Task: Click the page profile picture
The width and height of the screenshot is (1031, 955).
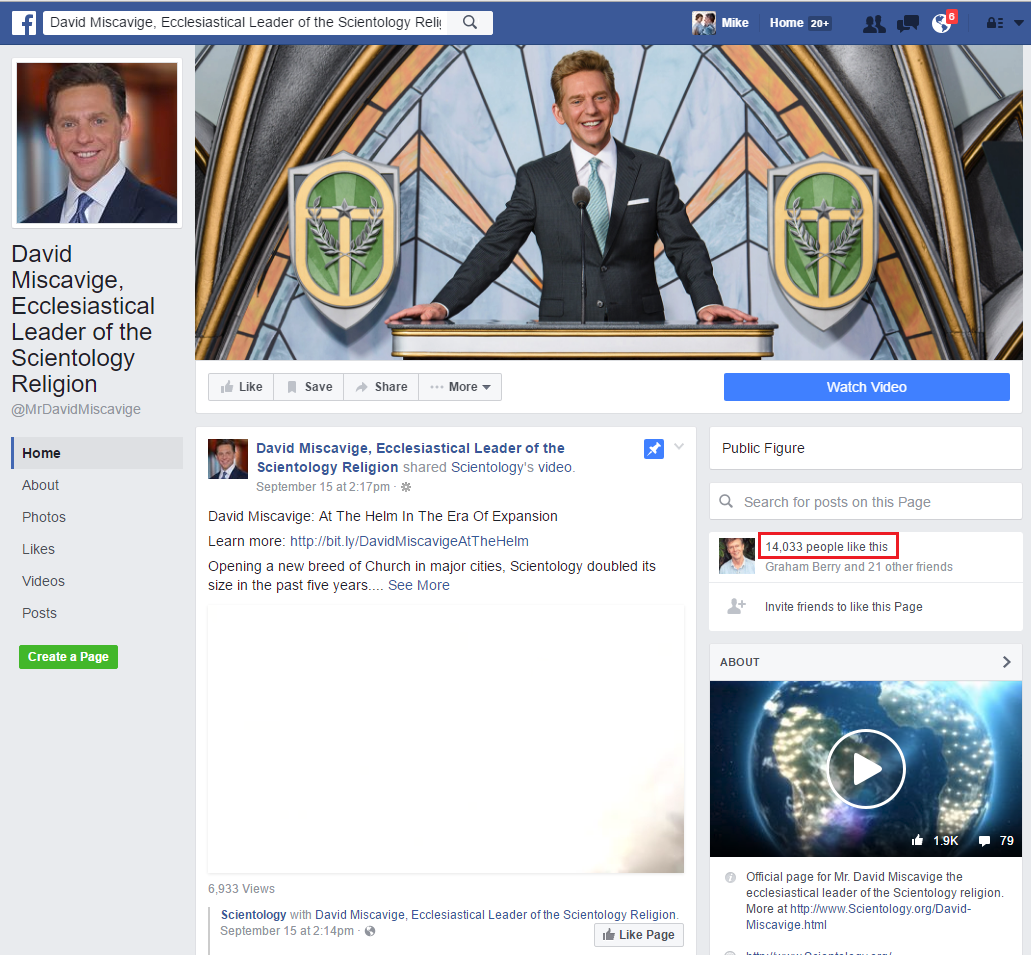Action: click(97, 143)
